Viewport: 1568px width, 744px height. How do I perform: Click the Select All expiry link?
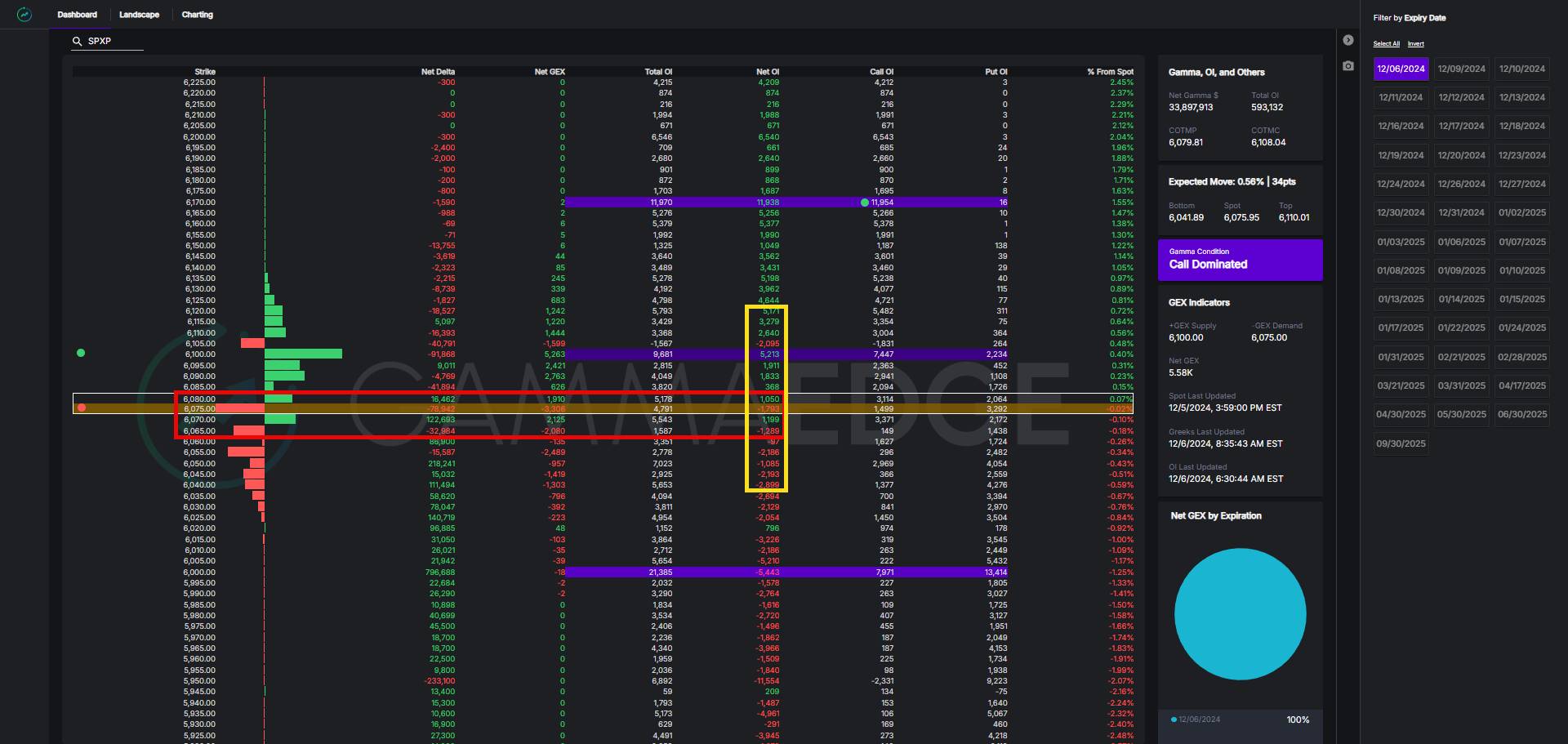coord(1386,44)
